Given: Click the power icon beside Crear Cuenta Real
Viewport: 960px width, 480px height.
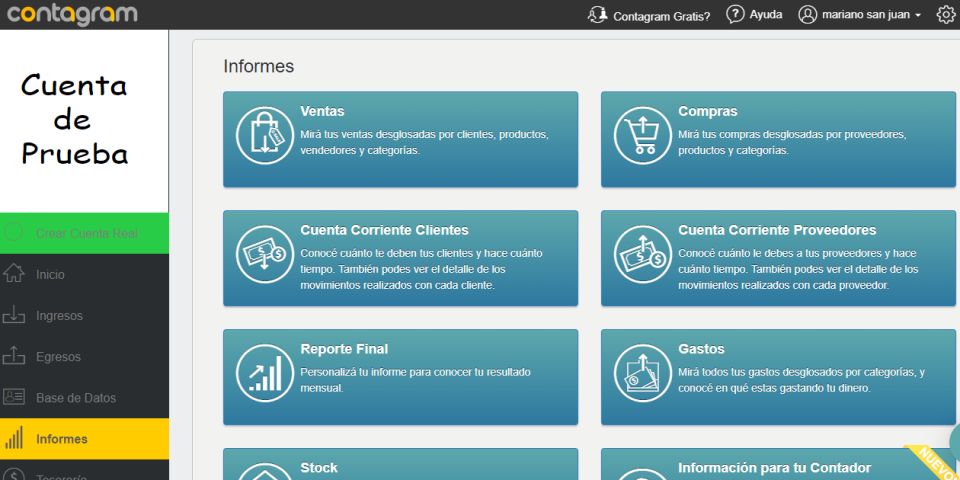Looking at the screenshot, I should tap(13, 233).
